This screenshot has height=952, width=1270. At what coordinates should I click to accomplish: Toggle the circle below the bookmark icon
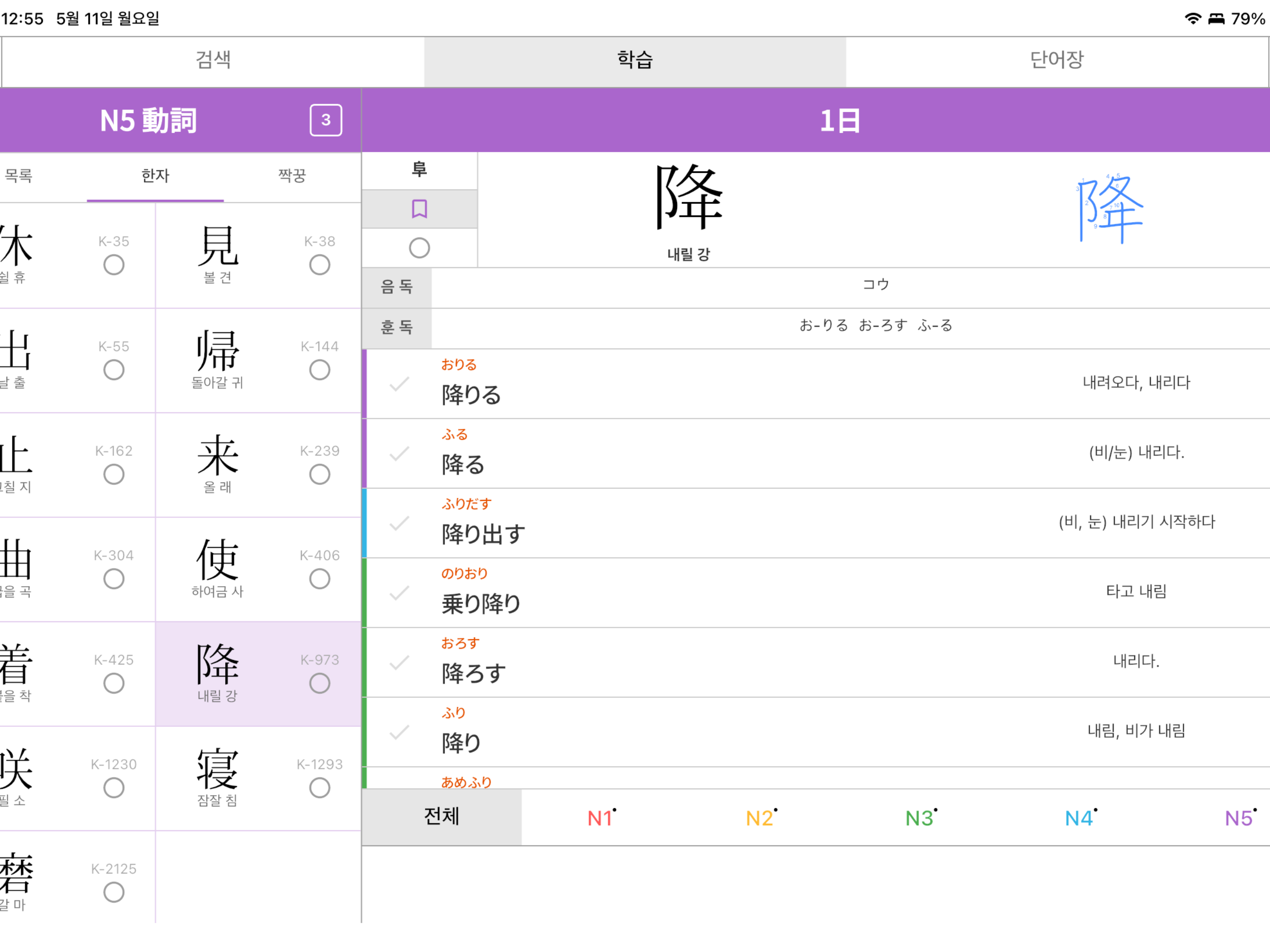[x=419, y=248]
